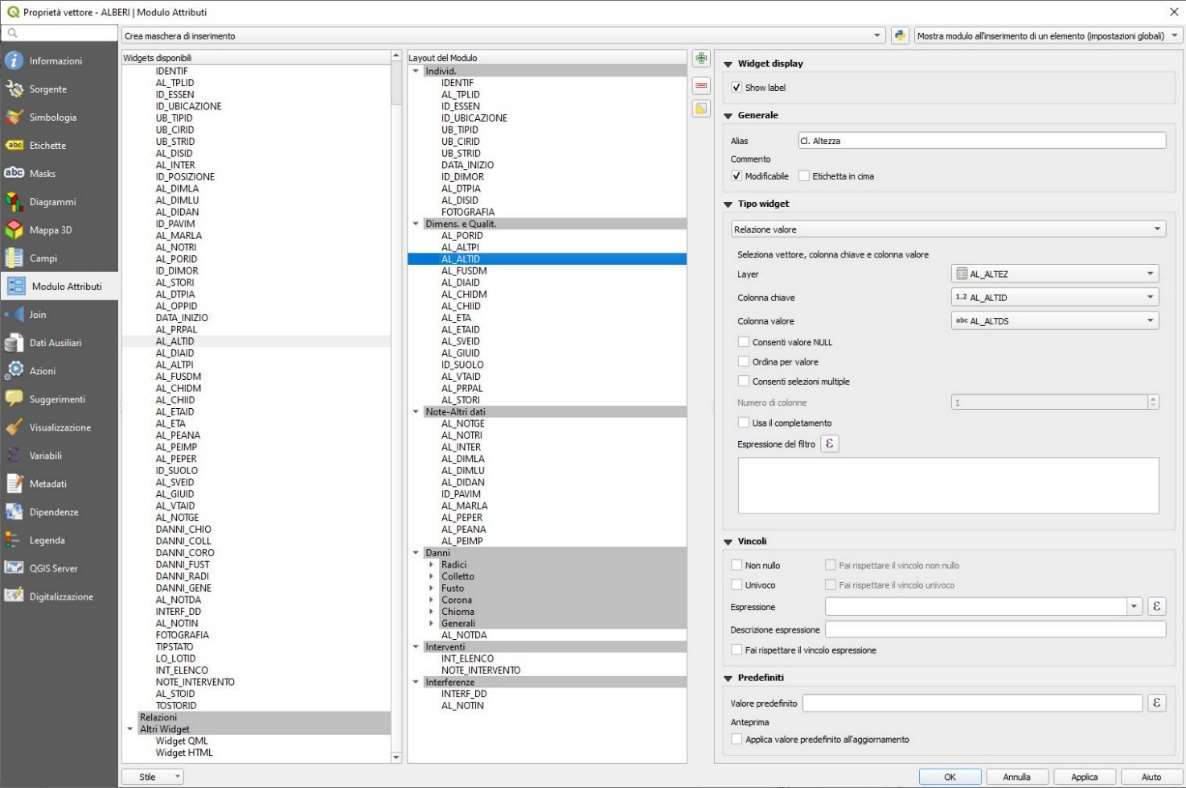This screenshot has width=1186, height=788.
Task: Click the green add tab/group icon
Action: pos(701,59)
